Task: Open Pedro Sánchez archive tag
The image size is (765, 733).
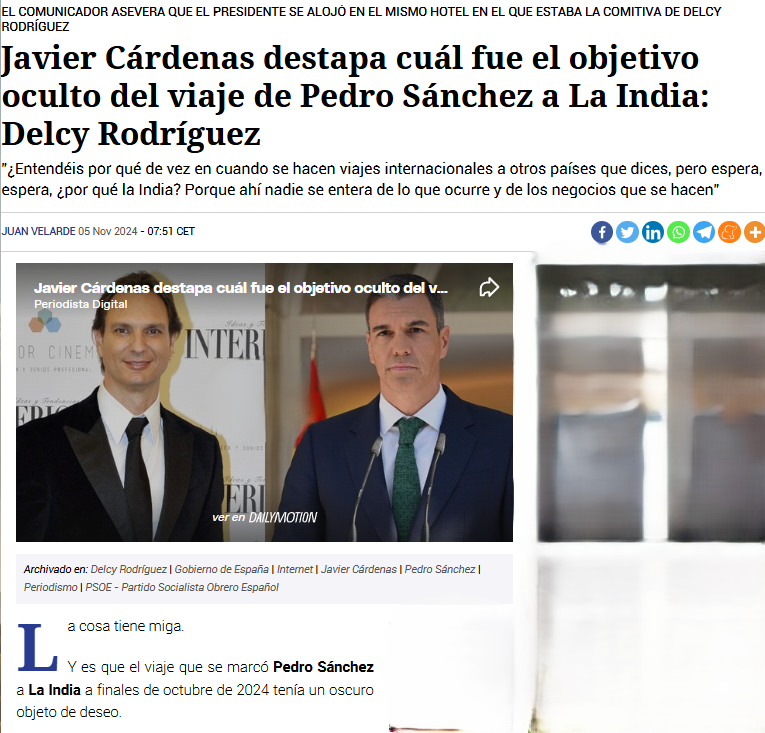Action: coord(440,569)
